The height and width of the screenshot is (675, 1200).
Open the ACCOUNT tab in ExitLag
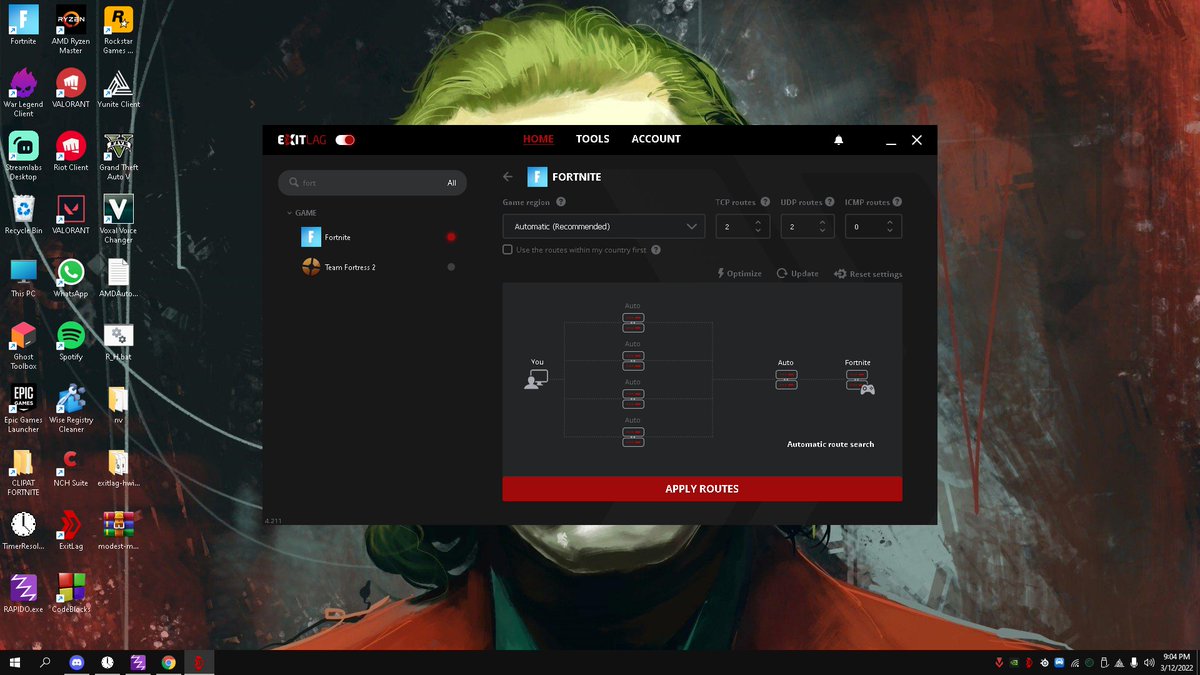tap(656, 140)
